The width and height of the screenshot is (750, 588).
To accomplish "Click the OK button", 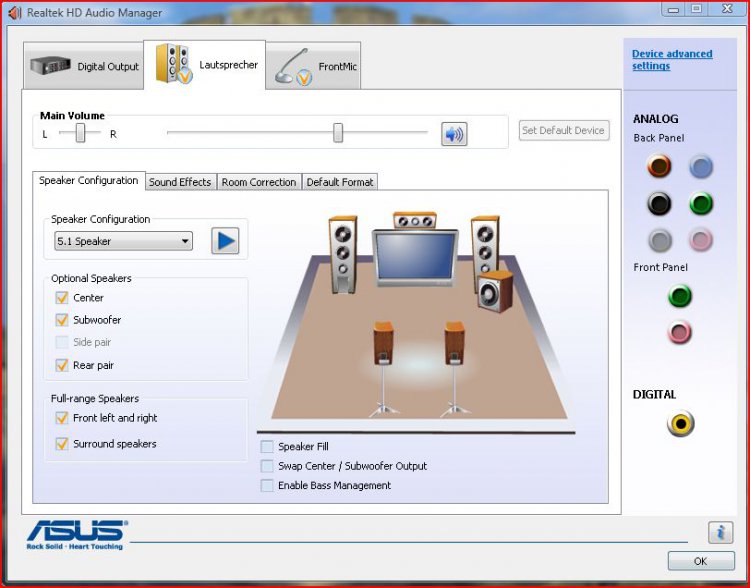I will point(701,561).
